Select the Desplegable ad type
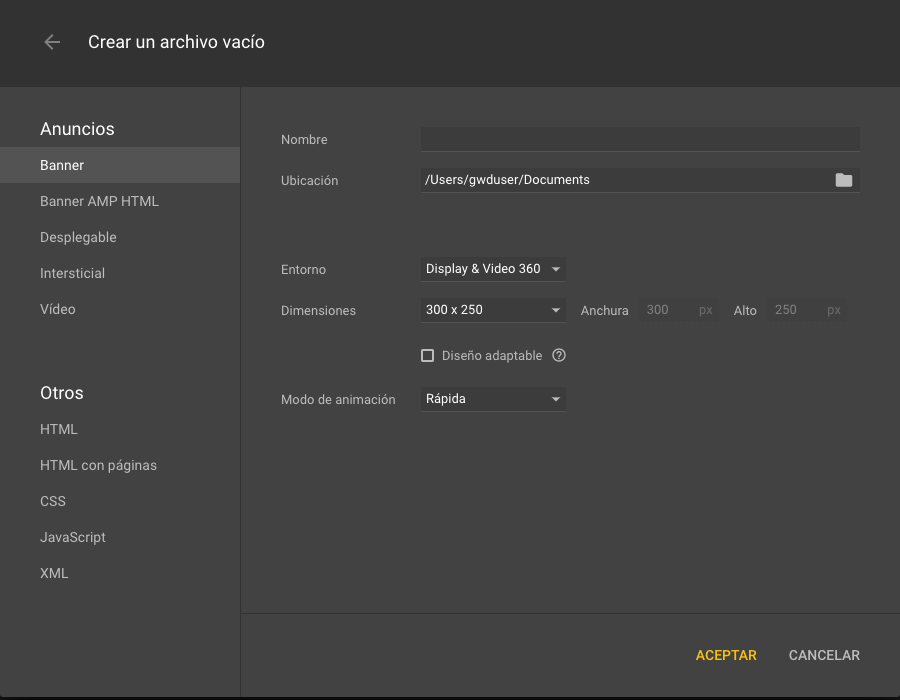The height and width of the screenshot is (700, 900). [x=78, y=237]
